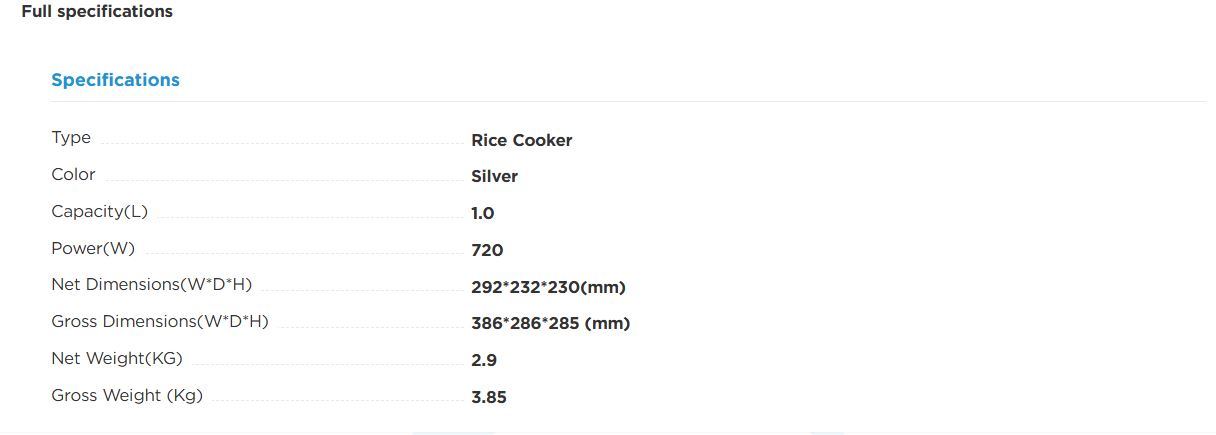Click the Full specifications heading

[x=97, y=12]
